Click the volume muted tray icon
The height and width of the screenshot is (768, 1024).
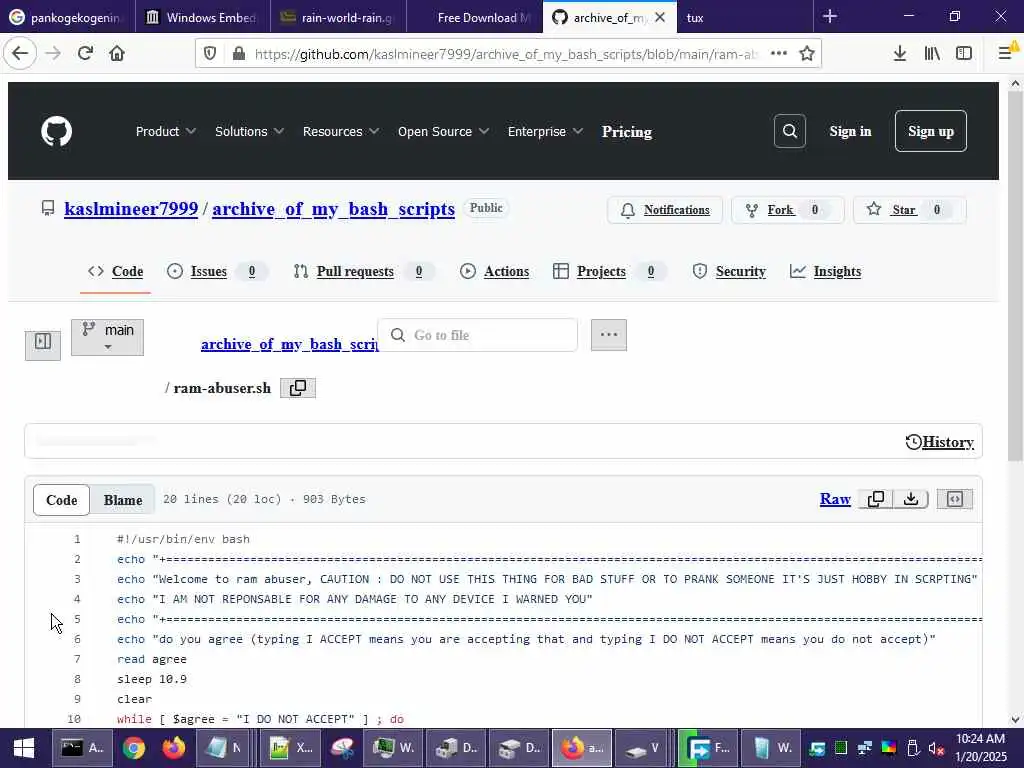click(x=936, y=748)
